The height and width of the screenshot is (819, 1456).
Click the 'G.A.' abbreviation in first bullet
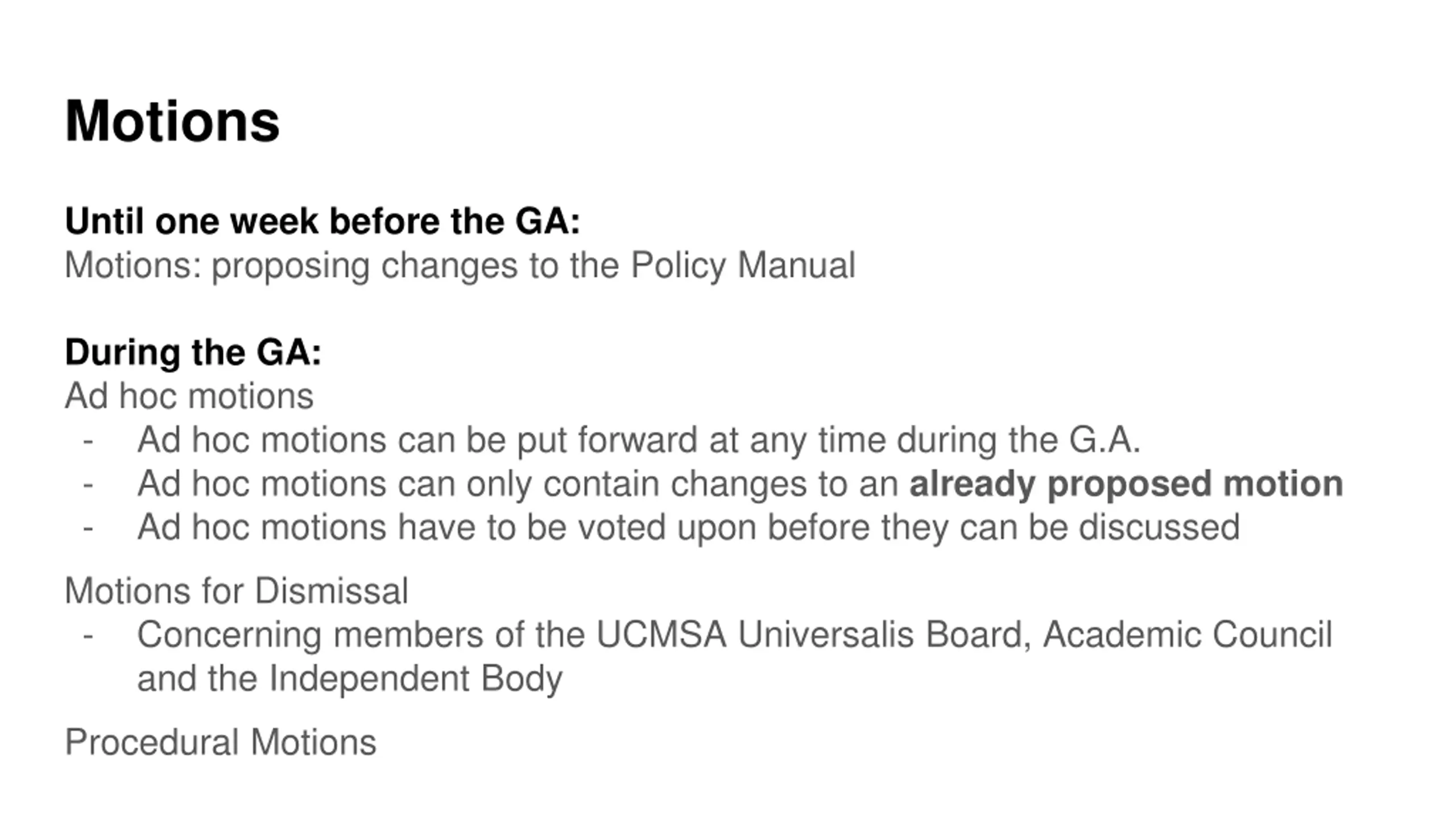(x=1105, y=440)
